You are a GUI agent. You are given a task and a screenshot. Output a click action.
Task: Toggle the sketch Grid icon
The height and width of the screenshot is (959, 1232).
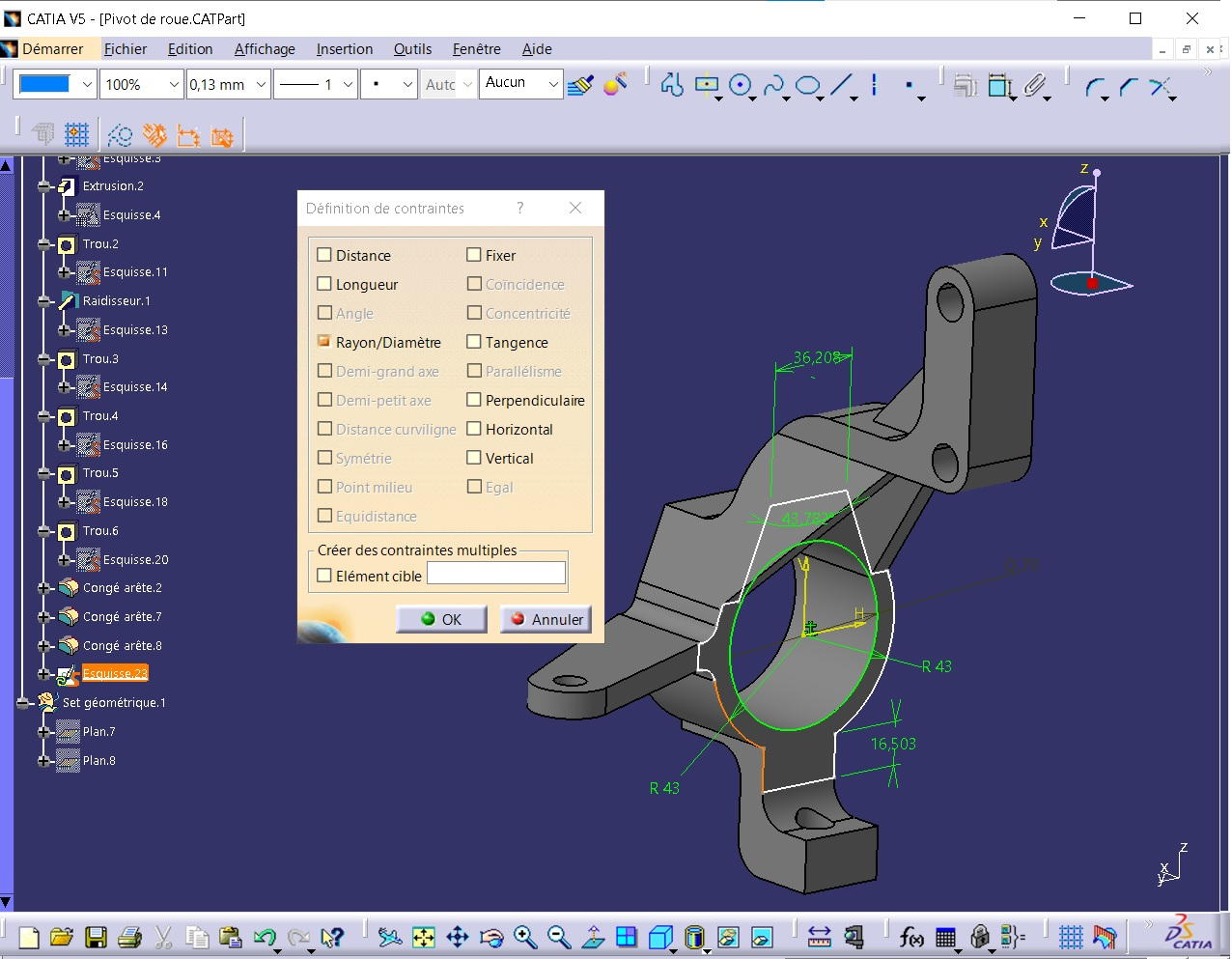pos(77,134)
